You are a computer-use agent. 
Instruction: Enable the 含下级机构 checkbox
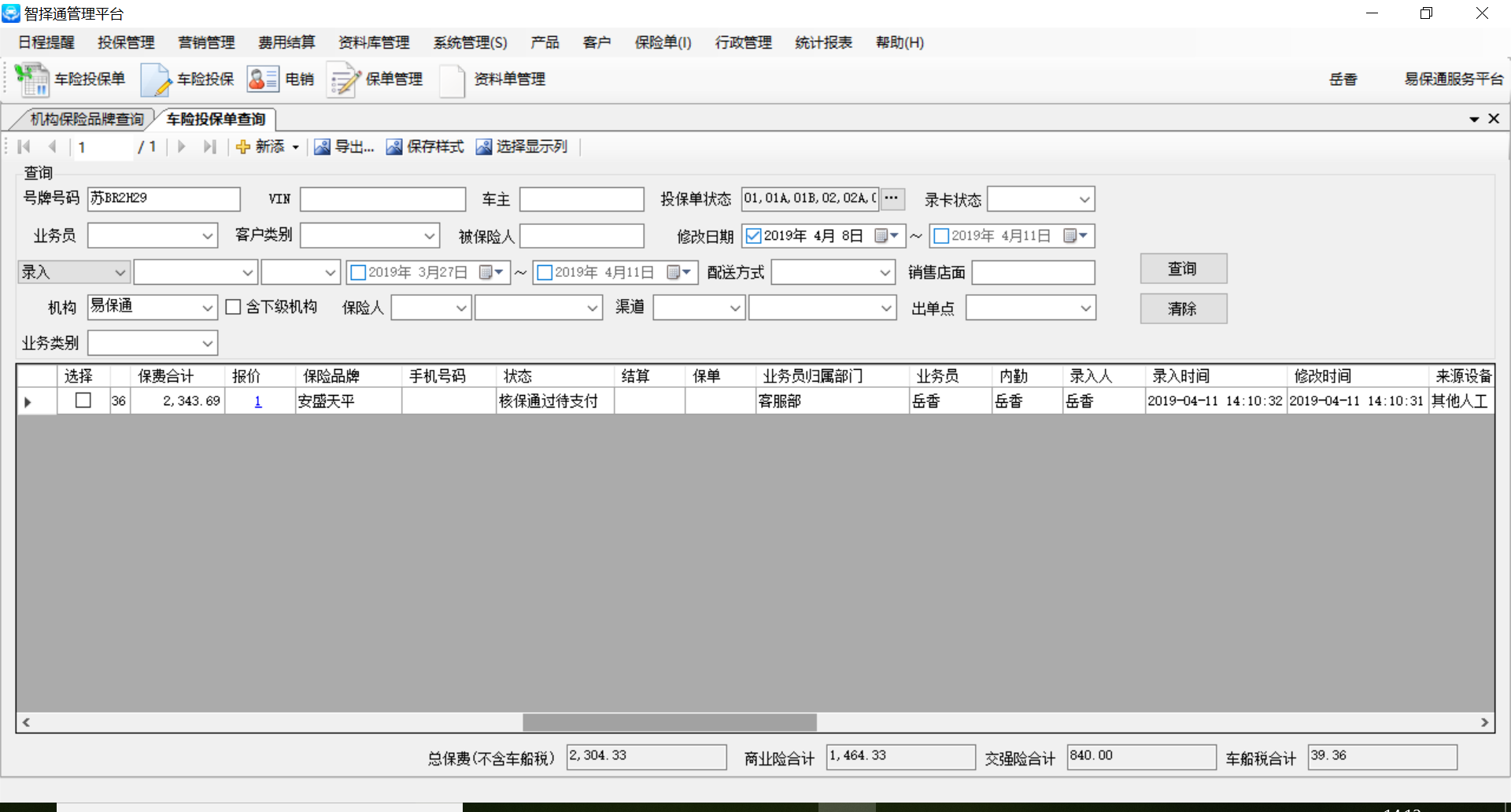tap(233, 307)
